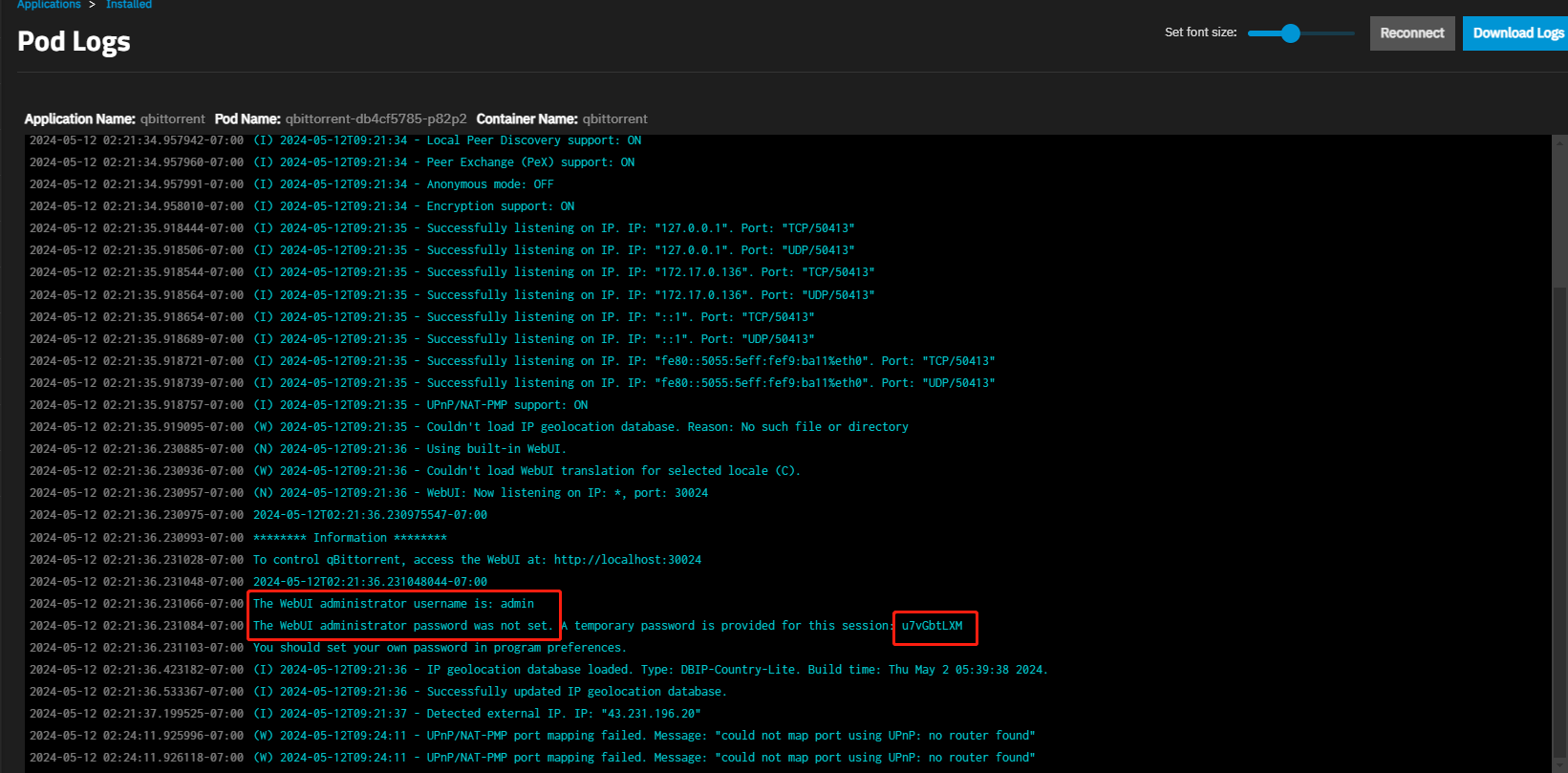
Task: Click the Download Logs button
Action: pos(1516,33)
